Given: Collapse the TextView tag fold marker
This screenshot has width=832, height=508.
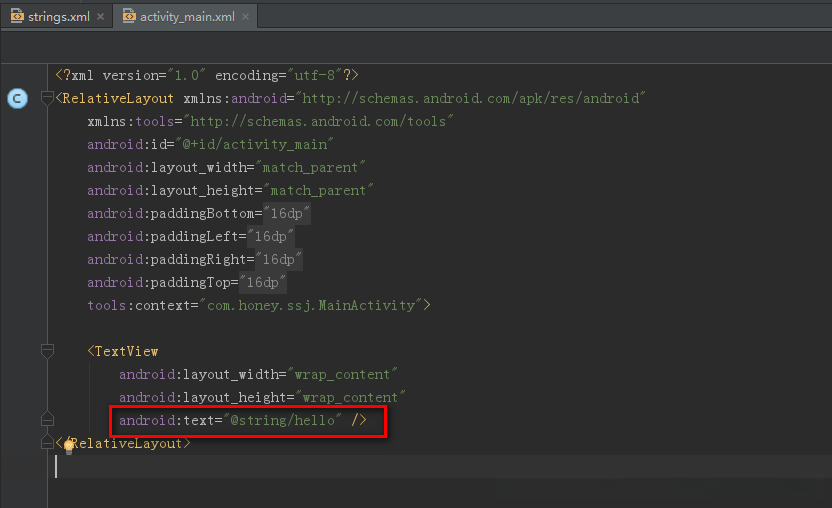Looking at the screenshot, I should [47, 350].
